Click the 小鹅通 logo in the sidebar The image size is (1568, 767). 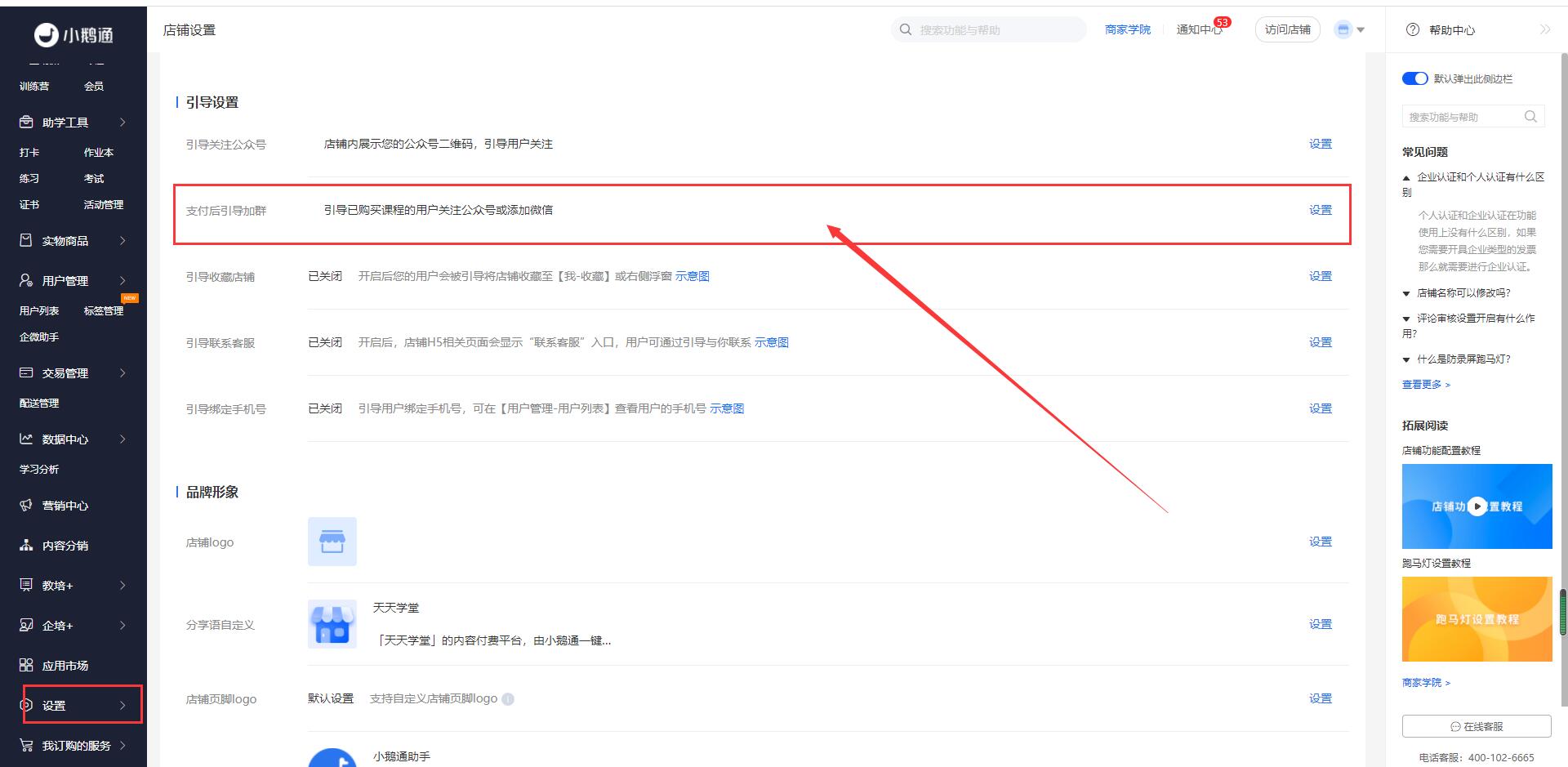point(73,34)
